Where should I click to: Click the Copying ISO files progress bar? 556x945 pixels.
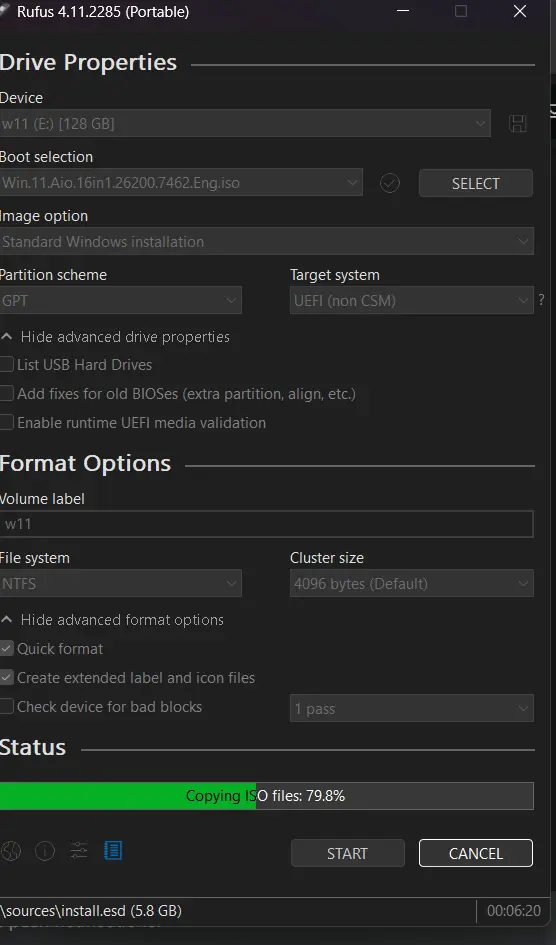click(266, 796)
